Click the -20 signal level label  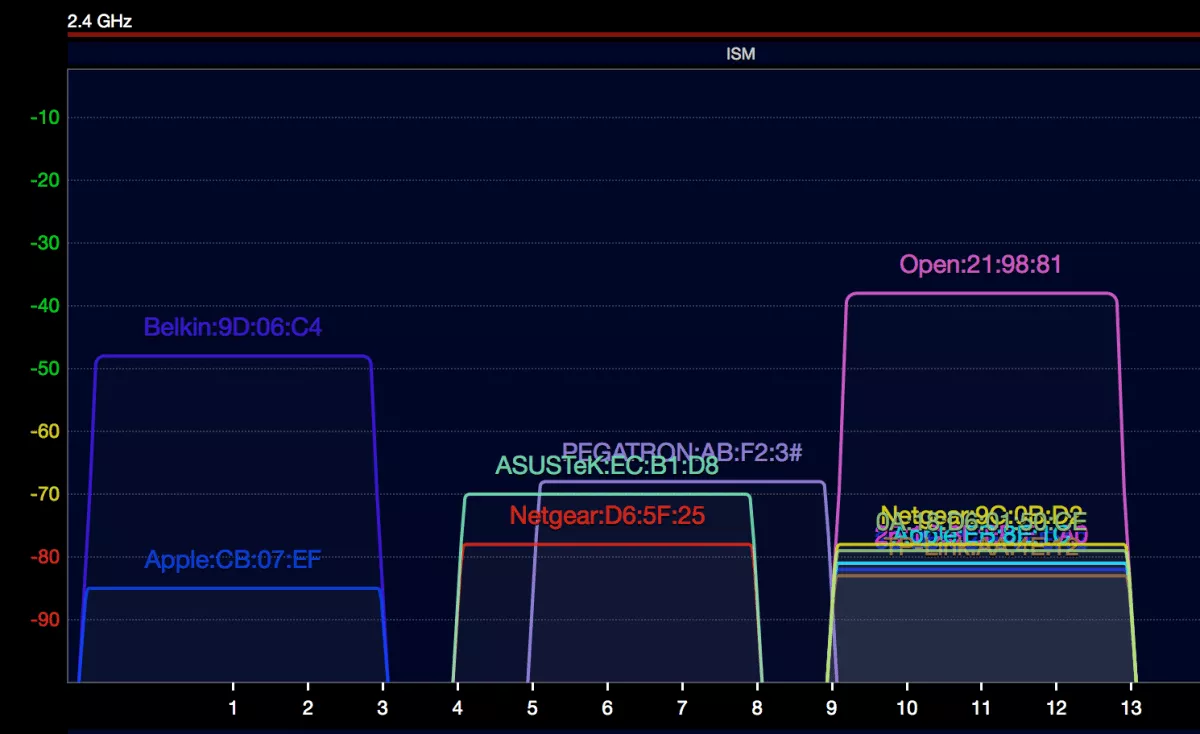click(x=46, y=181)
